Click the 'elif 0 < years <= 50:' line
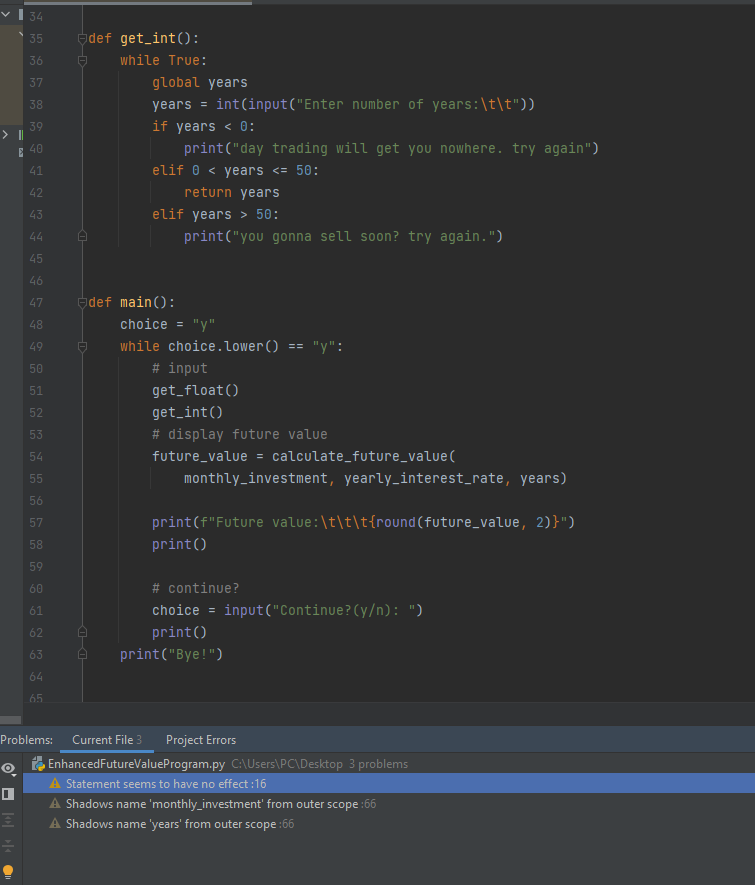This screenshot has height=885, width=755. (x=235, y=170)
